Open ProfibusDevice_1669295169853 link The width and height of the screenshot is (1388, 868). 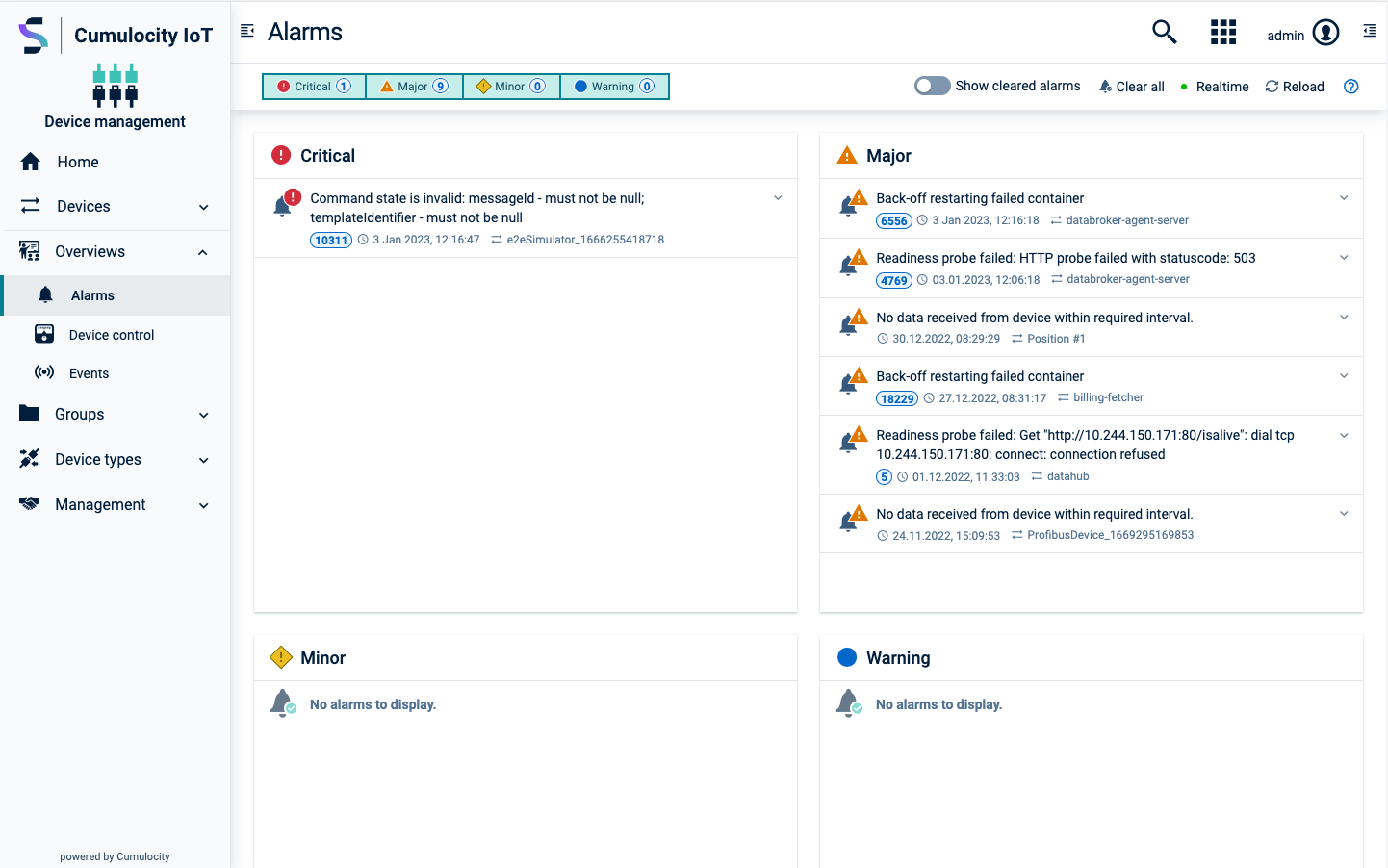[x=1110, y=535]
